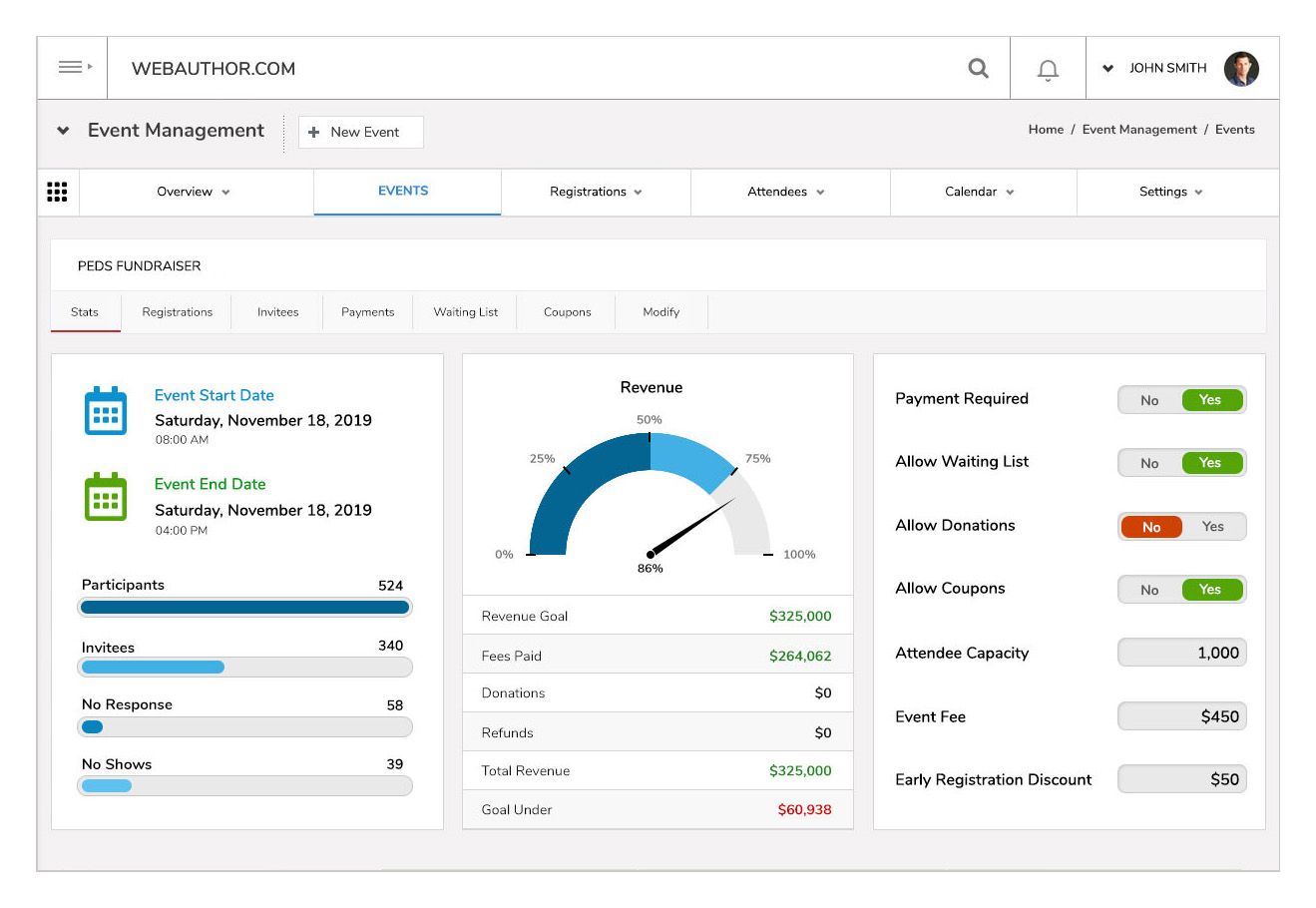Click the Event Management breadcrumb link
Screen dimensions: 1316x908
tap(1138, 130)
